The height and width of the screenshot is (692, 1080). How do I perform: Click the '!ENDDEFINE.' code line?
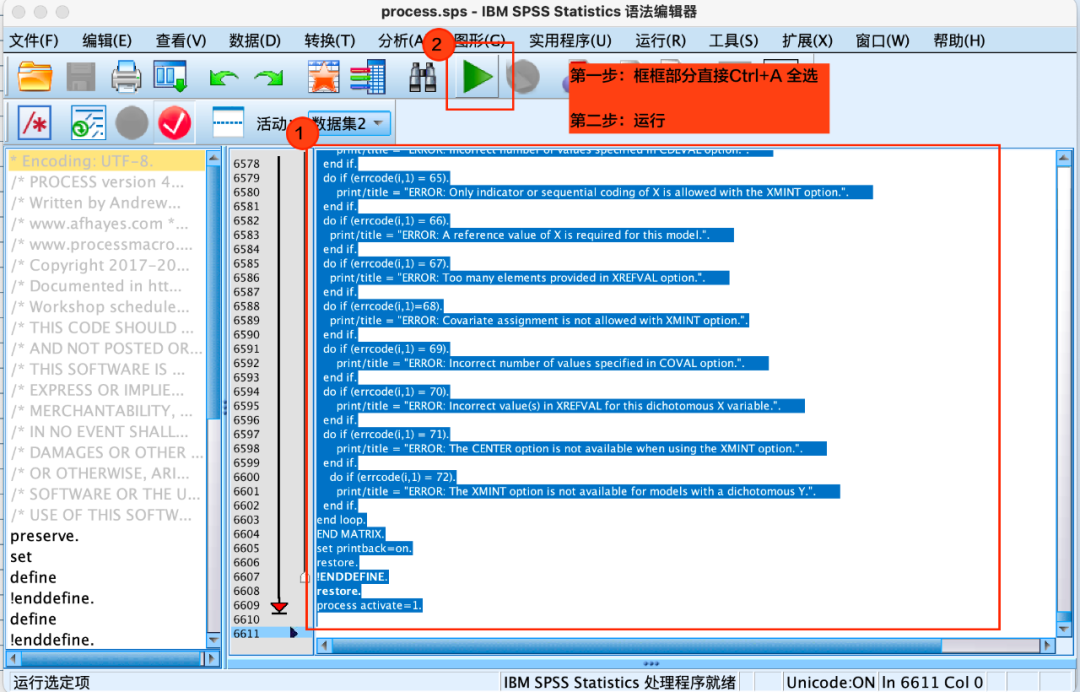[x=352, y=576]
